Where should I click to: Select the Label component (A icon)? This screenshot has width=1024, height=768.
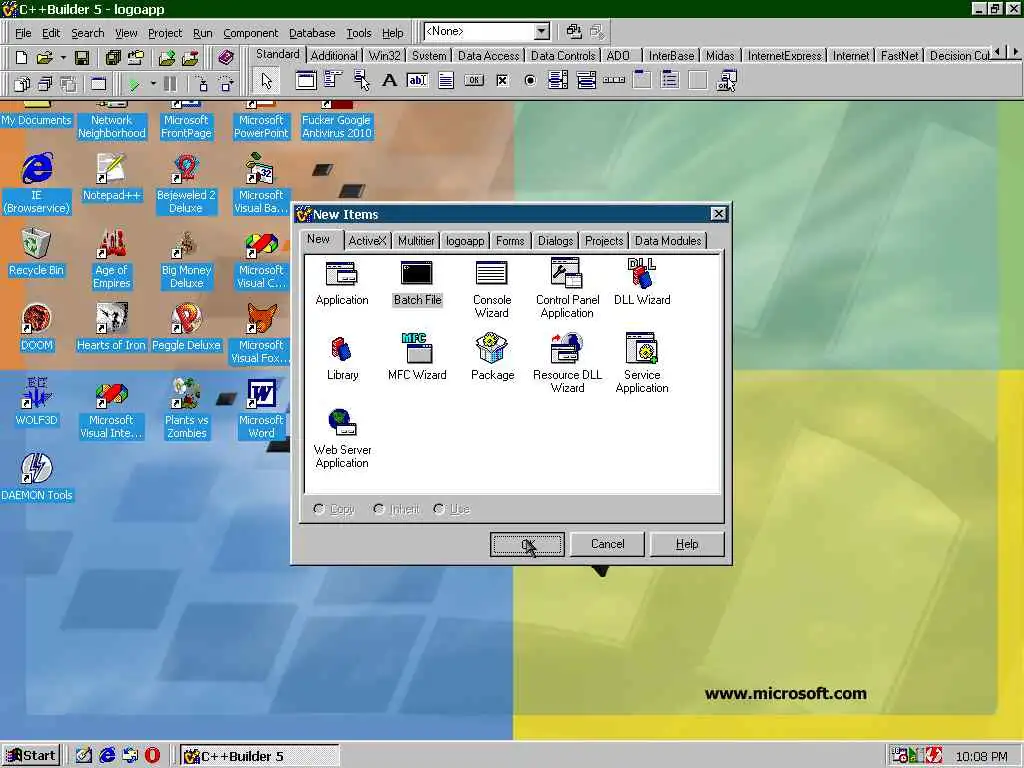coord(389,80)
